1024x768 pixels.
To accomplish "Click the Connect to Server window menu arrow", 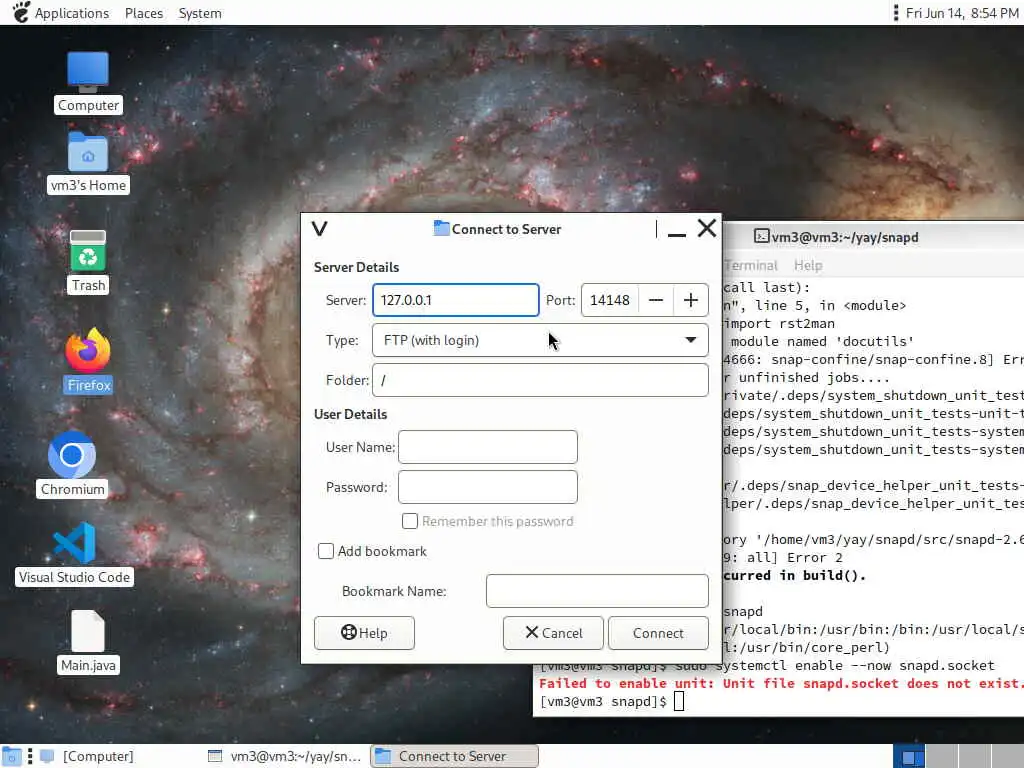I will [x=319, y=229].
